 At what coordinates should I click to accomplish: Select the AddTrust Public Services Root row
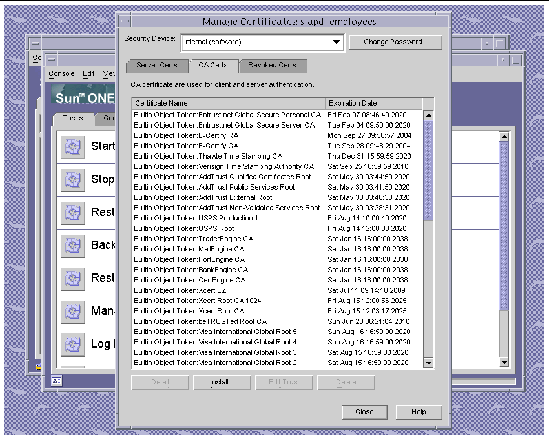pyautogui.click(x=277, y=187)
